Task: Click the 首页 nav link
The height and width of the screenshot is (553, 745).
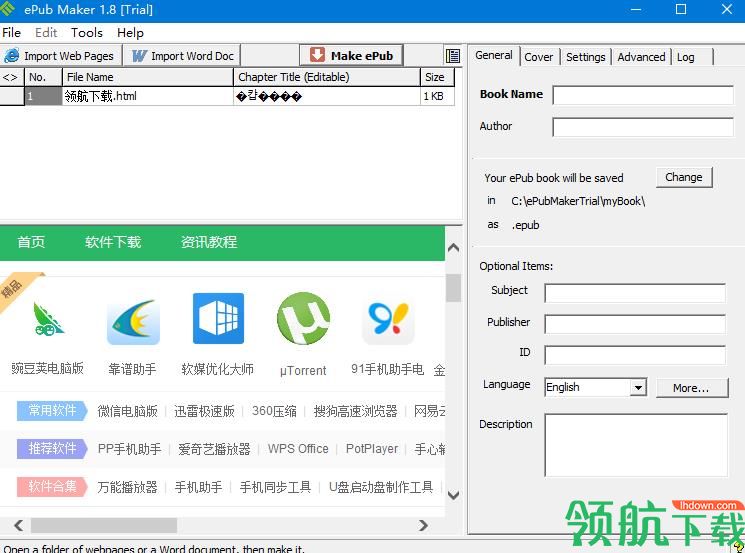Action: [x=31, y=242]
